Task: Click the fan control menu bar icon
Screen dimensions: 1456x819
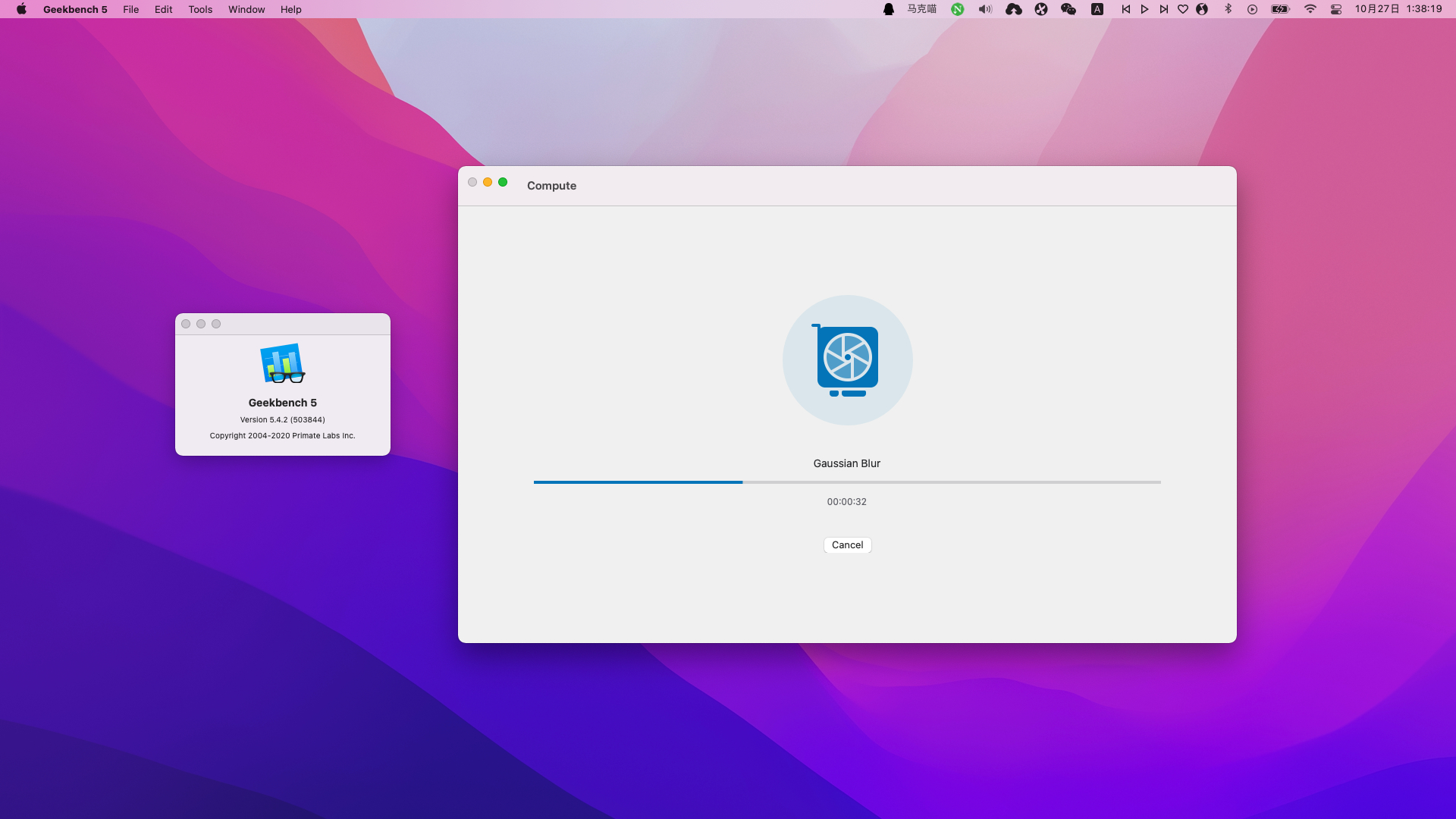Action: (1041, 9)
